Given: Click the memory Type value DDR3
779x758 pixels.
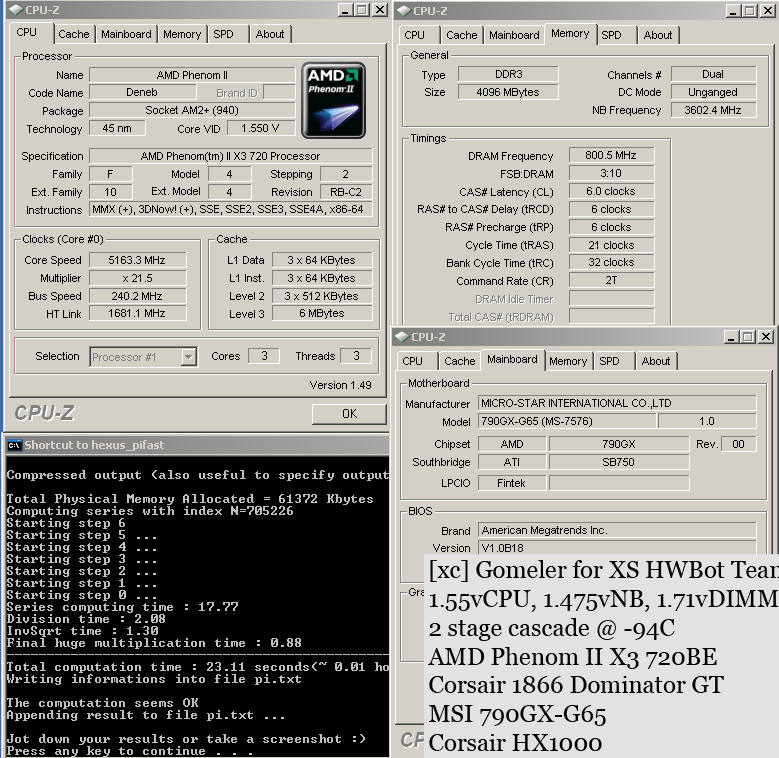Looking at the screenshot, I should pyautogui.click(x=508, y=74).
